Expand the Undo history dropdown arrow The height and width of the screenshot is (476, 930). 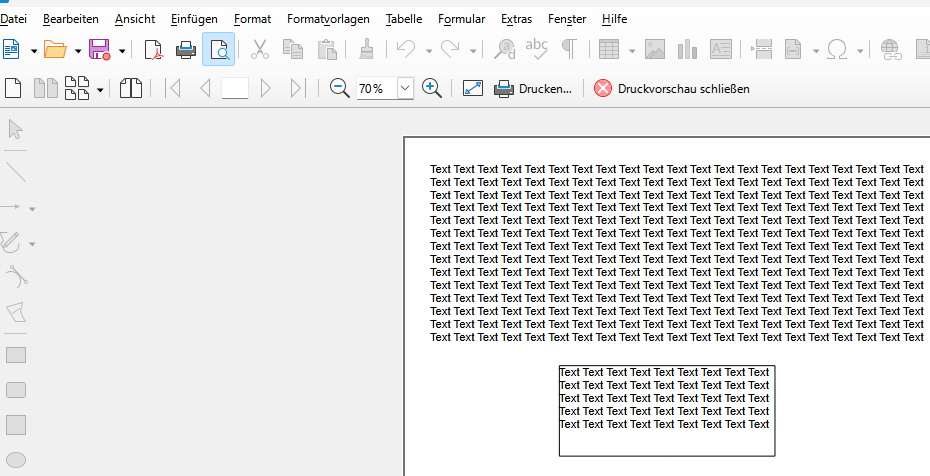pos(429,51)
